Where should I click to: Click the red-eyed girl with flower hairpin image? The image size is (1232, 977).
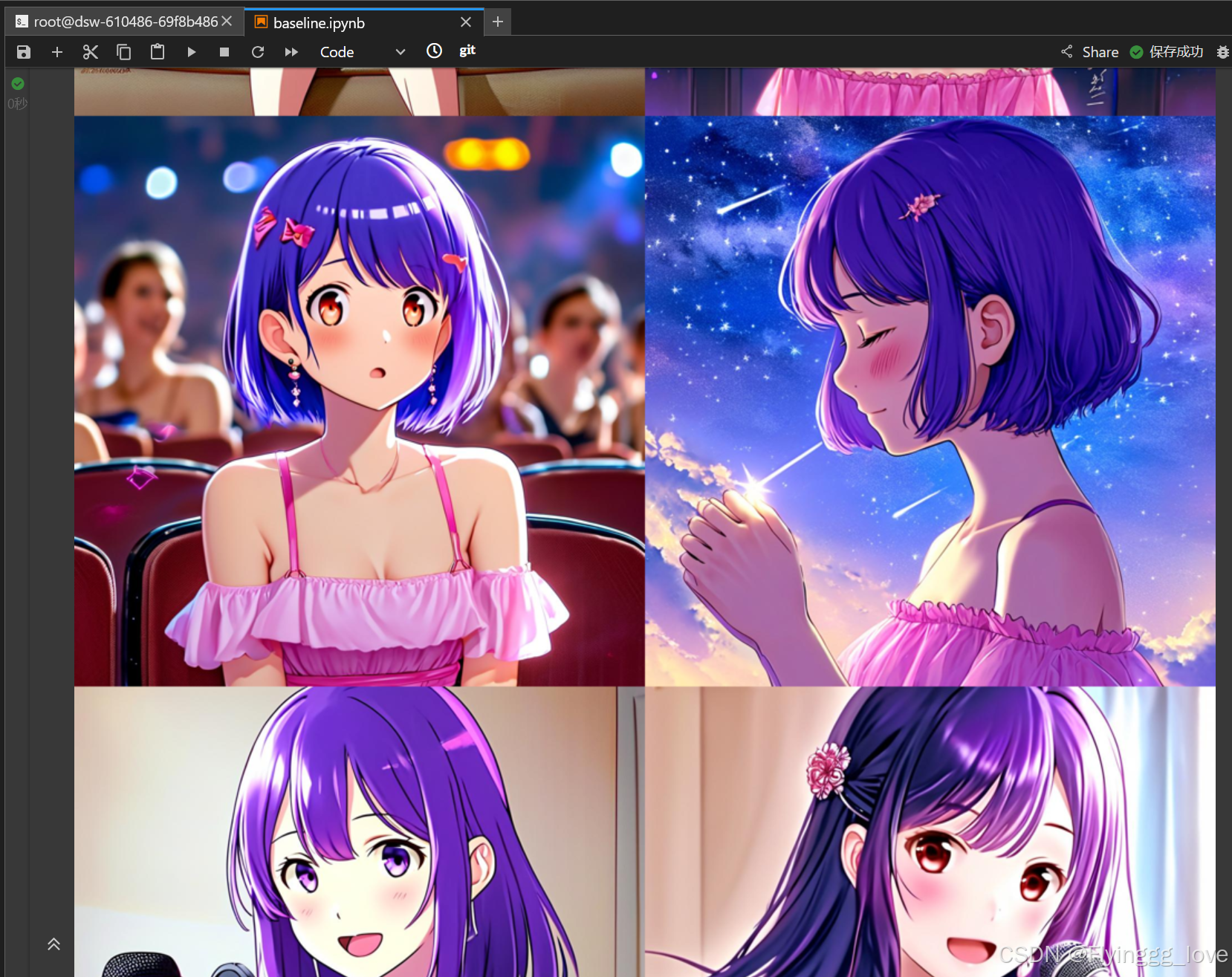(930, 832)
